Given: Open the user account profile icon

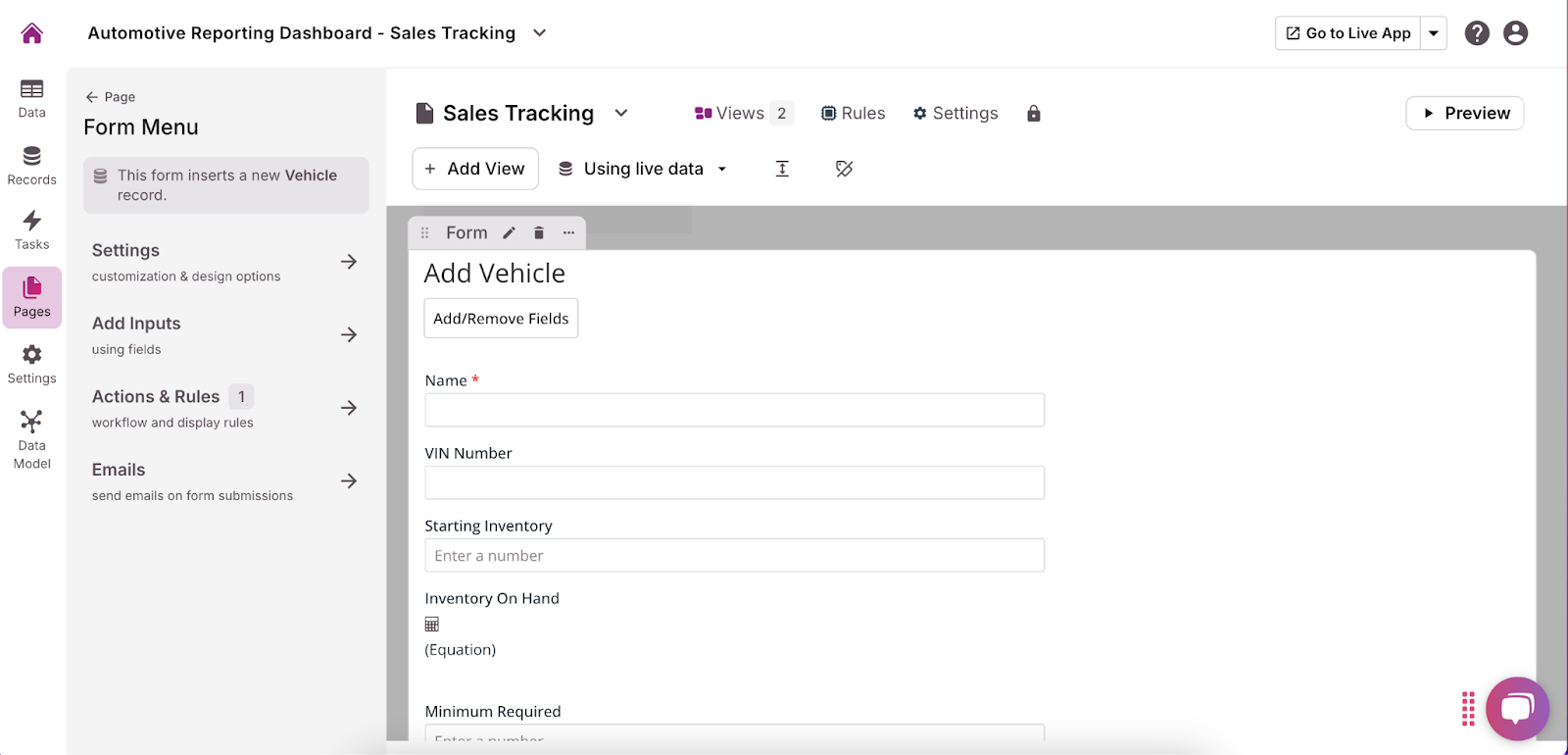Looking at the screenshot, I should click(1515, 33).
